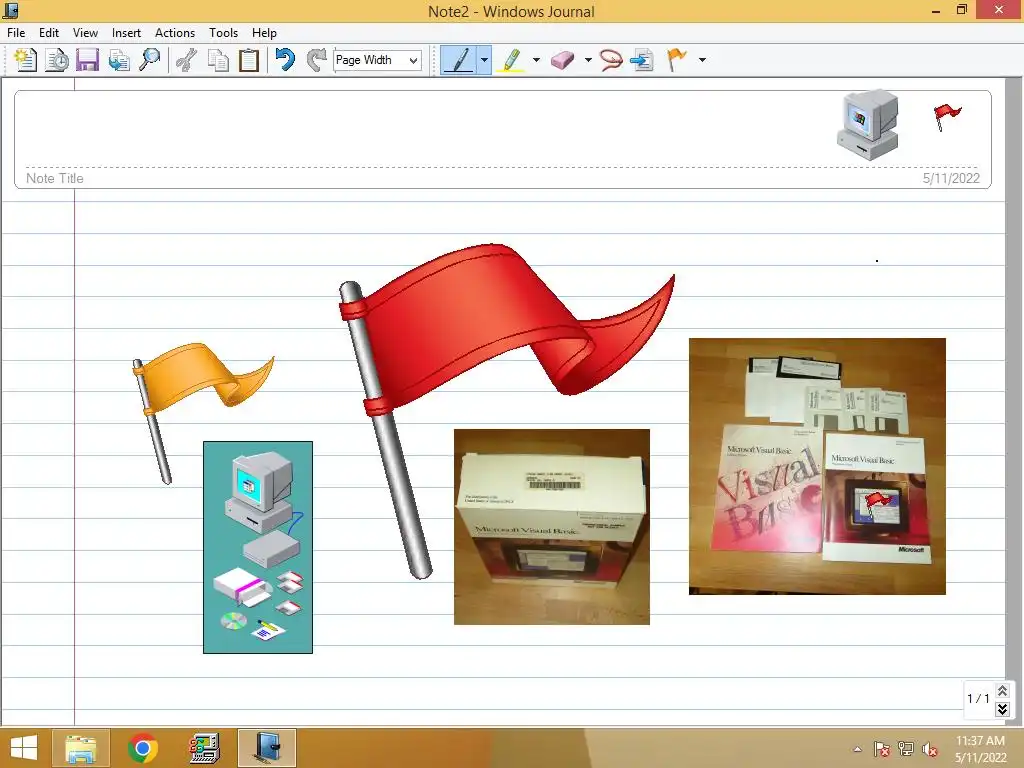The image size is (1024, 768).
Task: Click the 5/11/2022 date in note header
Action: [x=951, y=178]
